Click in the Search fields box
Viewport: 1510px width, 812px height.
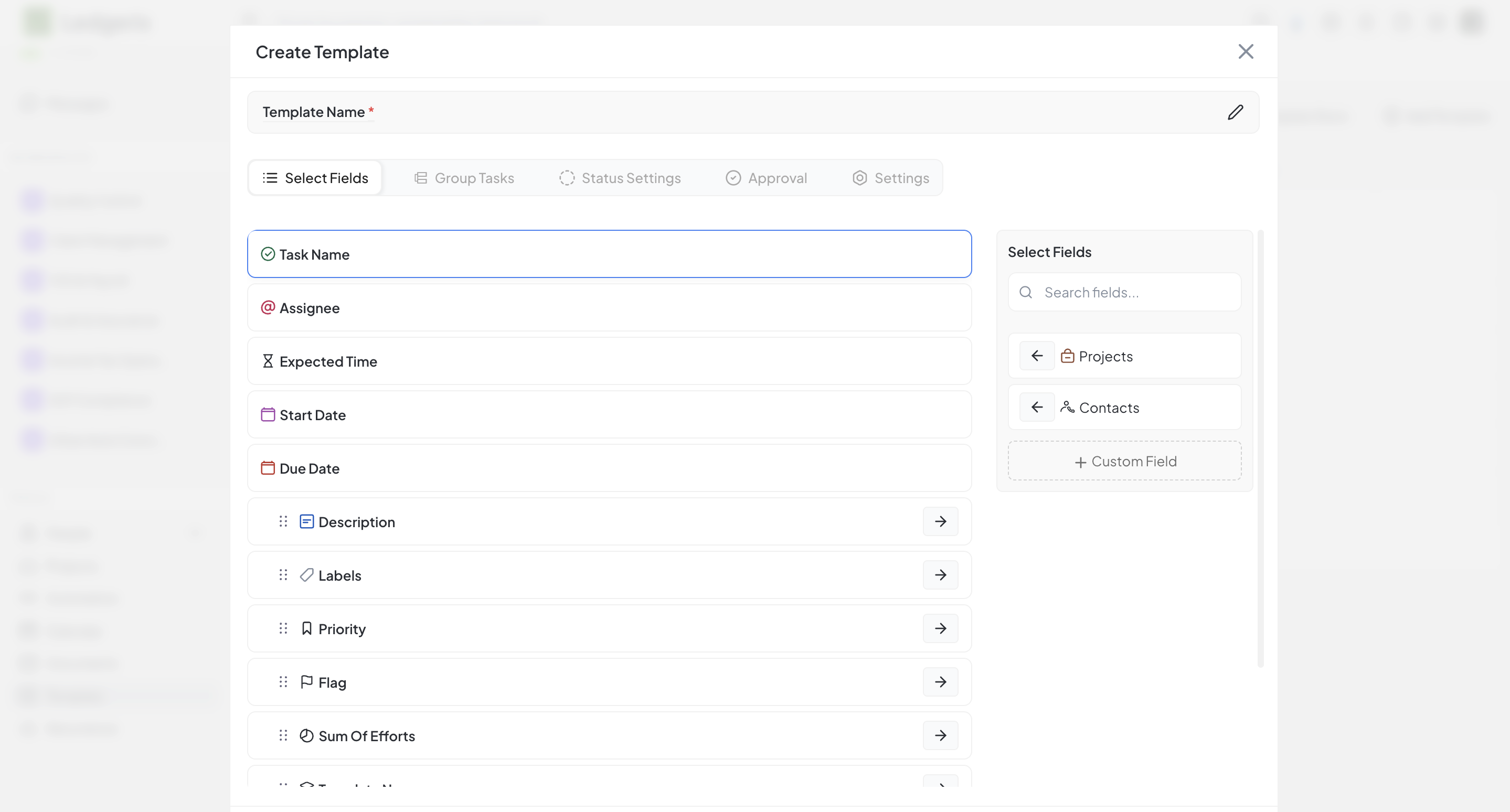(x=1131, y=292)
